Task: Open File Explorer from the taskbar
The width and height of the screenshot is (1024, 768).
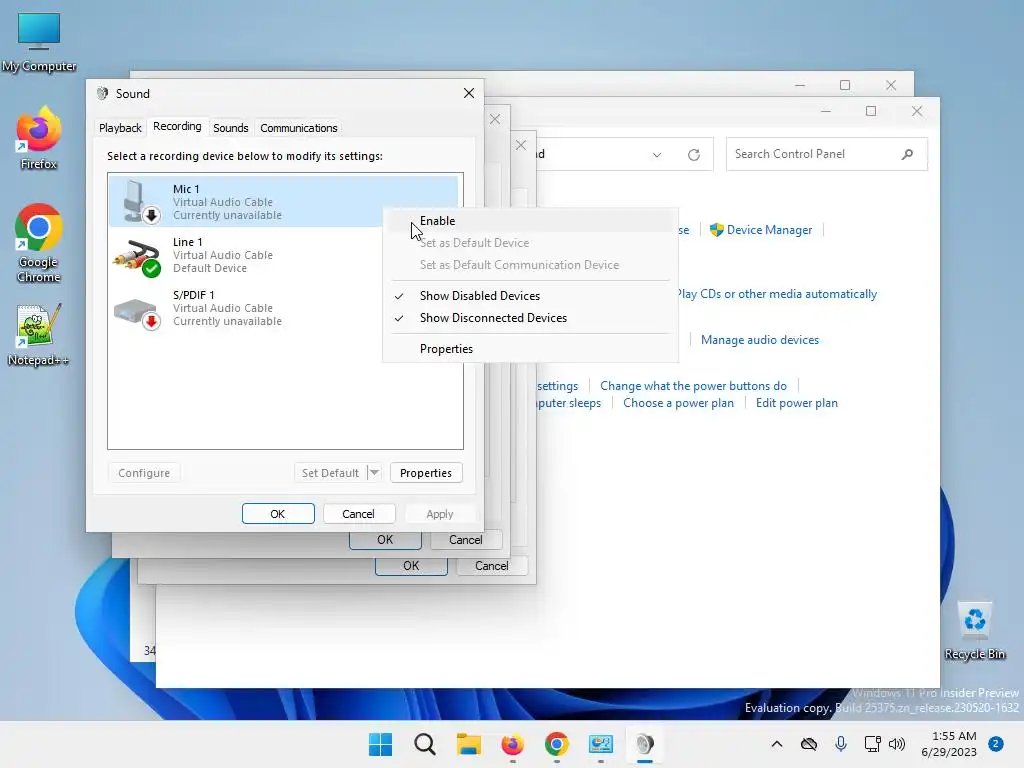Action: (468, 744)
